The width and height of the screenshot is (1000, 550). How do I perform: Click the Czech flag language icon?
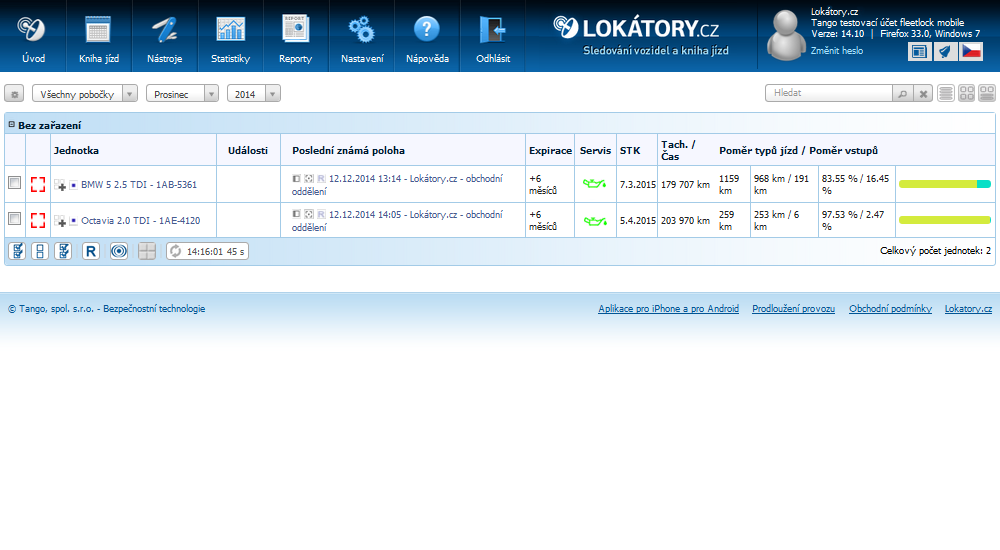(971, 52)
